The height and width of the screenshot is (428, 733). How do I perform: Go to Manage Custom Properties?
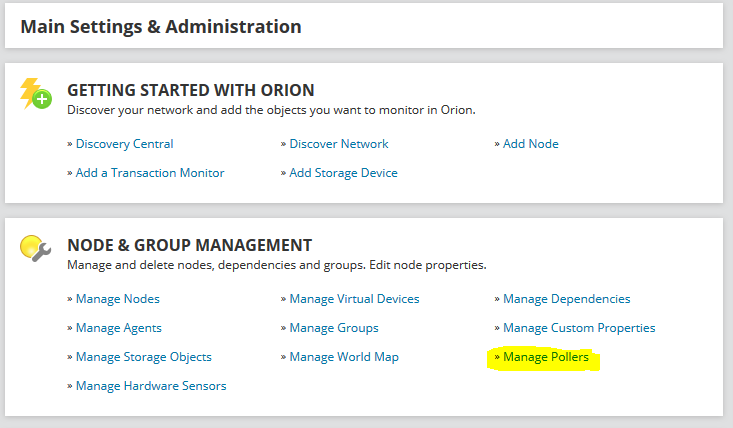pos(579,328)
